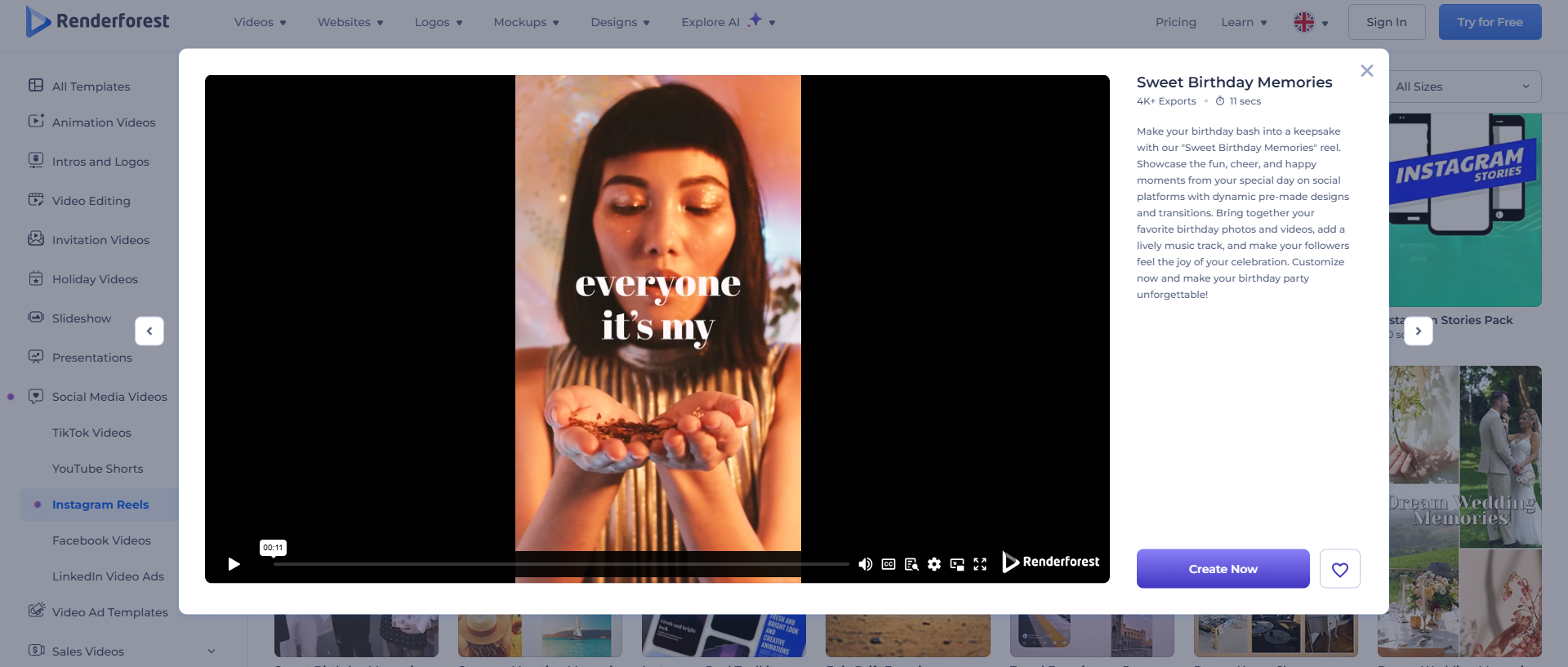Click the Invitation Videos sidebar icon
Viewport: 1568px width, 667px height.
pyautogui.click(x=36, y=238)
